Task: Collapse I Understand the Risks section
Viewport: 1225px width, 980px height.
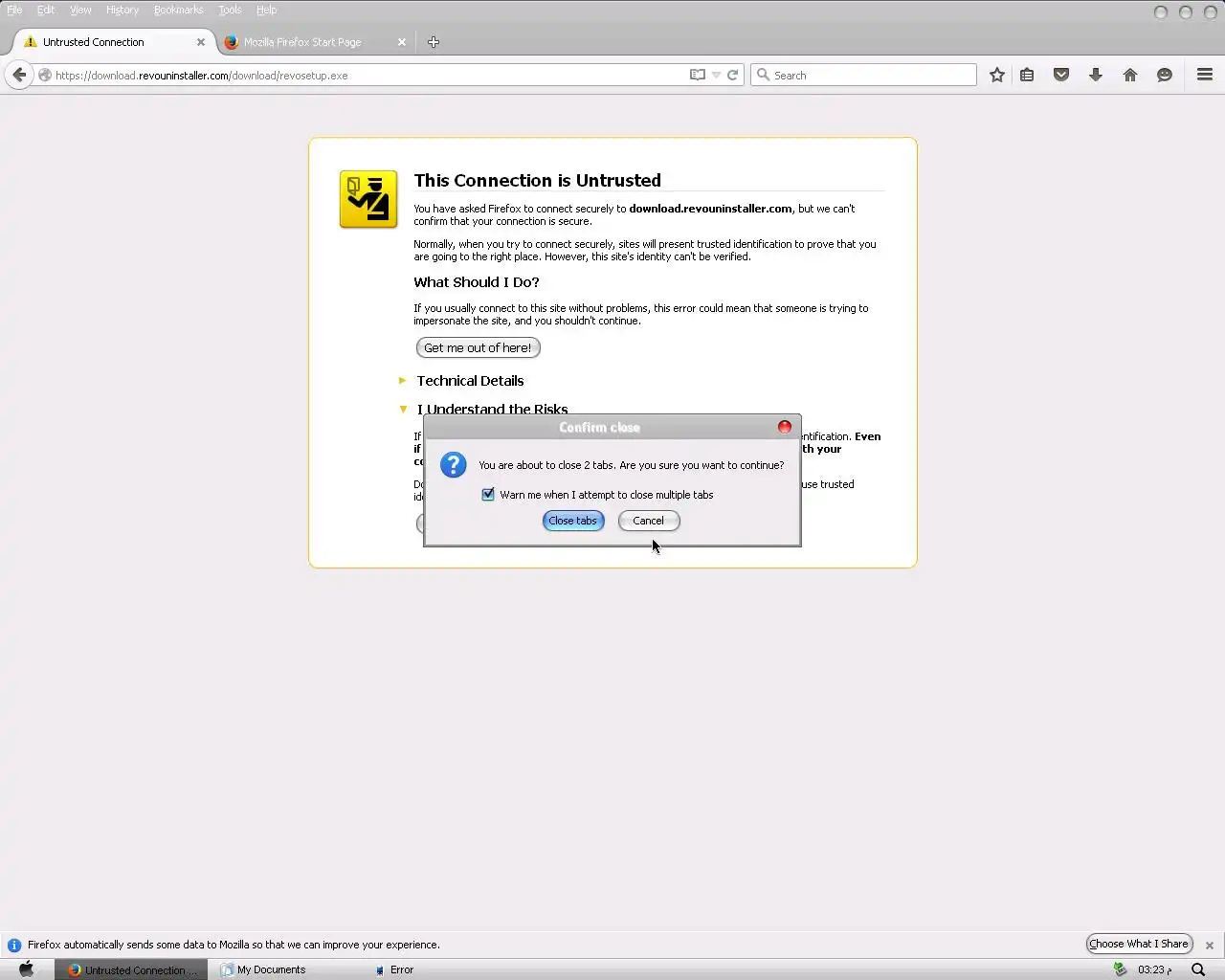Action: click(x=483, y=409)
